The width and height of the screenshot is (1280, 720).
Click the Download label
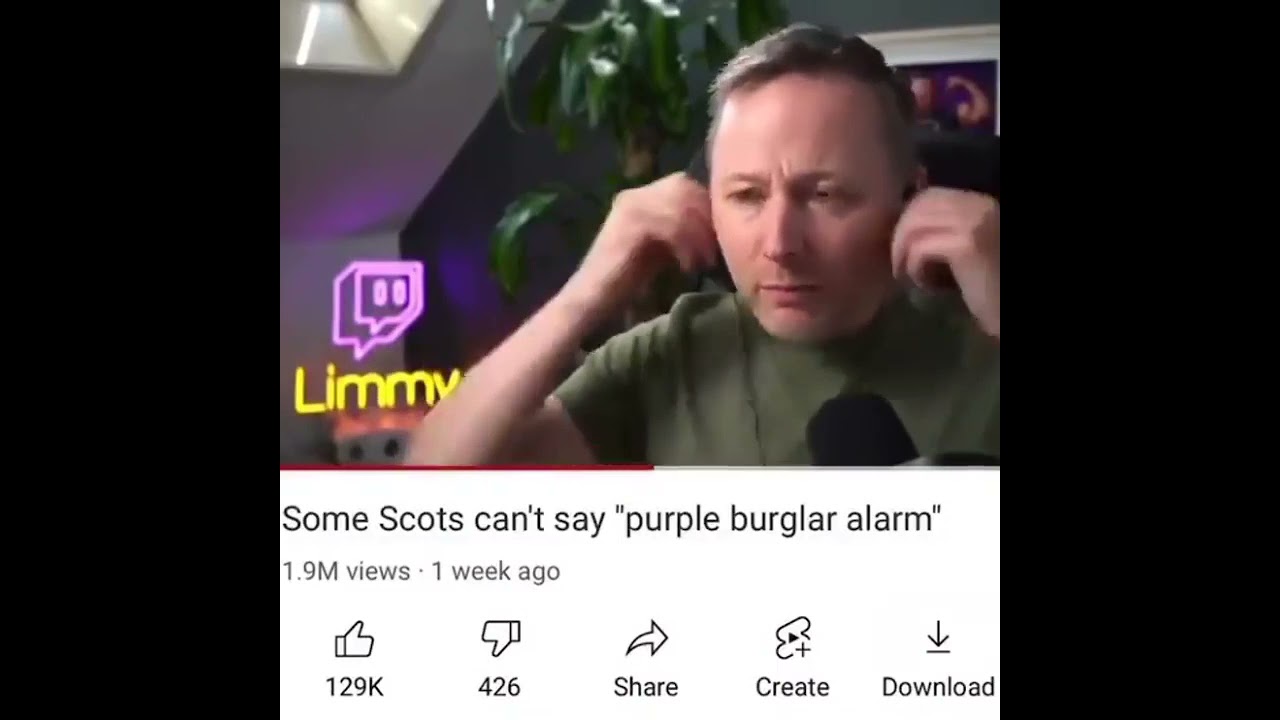(938, 687)
